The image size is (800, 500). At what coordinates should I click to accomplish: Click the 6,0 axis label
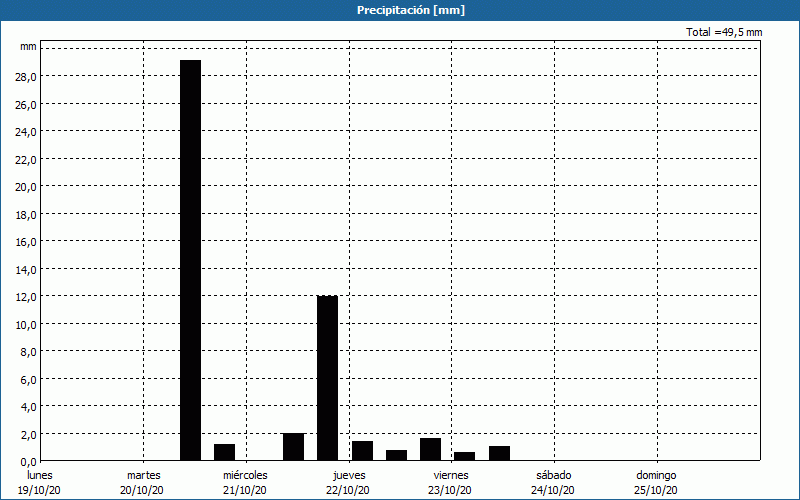[x=29, y=379]
